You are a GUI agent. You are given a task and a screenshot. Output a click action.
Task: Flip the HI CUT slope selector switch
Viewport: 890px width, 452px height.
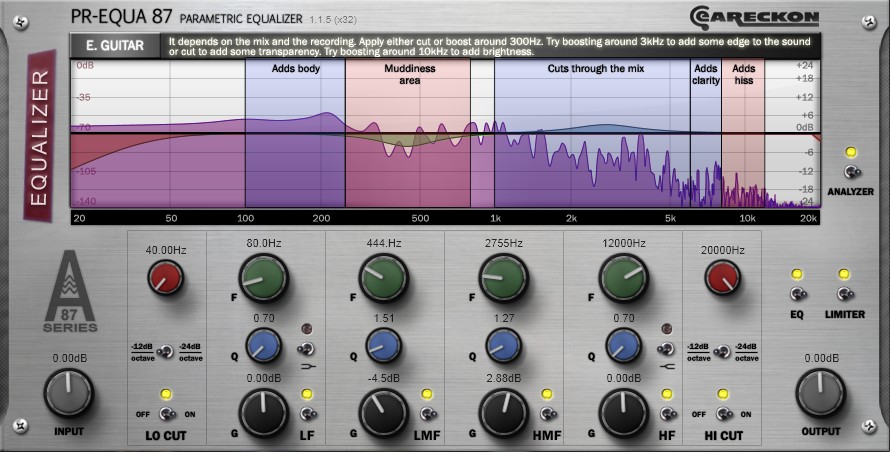click(723, 351)
